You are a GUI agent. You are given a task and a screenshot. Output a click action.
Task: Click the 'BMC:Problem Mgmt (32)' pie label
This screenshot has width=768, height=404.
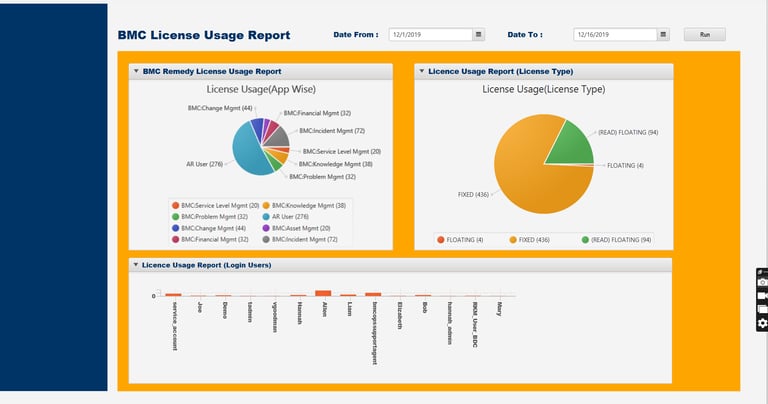(322, 177)
